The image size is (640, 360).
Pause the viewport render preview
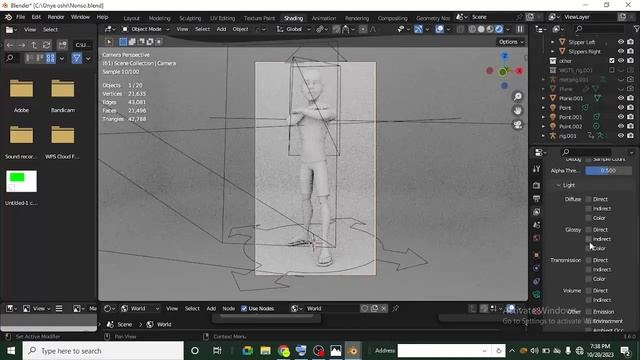pyautogui.click(x=520, y=29)
